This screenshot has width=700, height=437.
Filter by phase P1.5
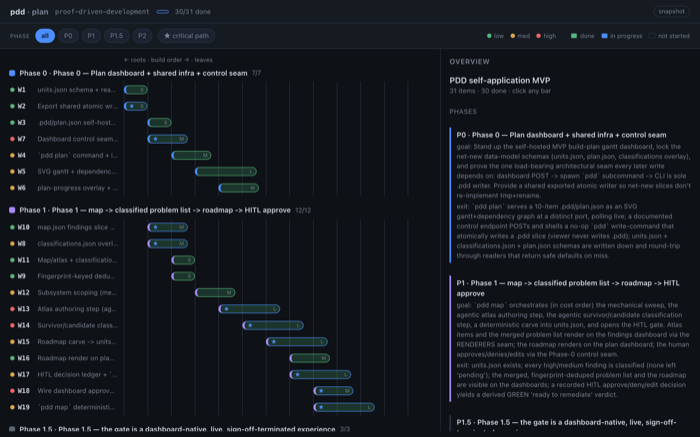(117, 36)
